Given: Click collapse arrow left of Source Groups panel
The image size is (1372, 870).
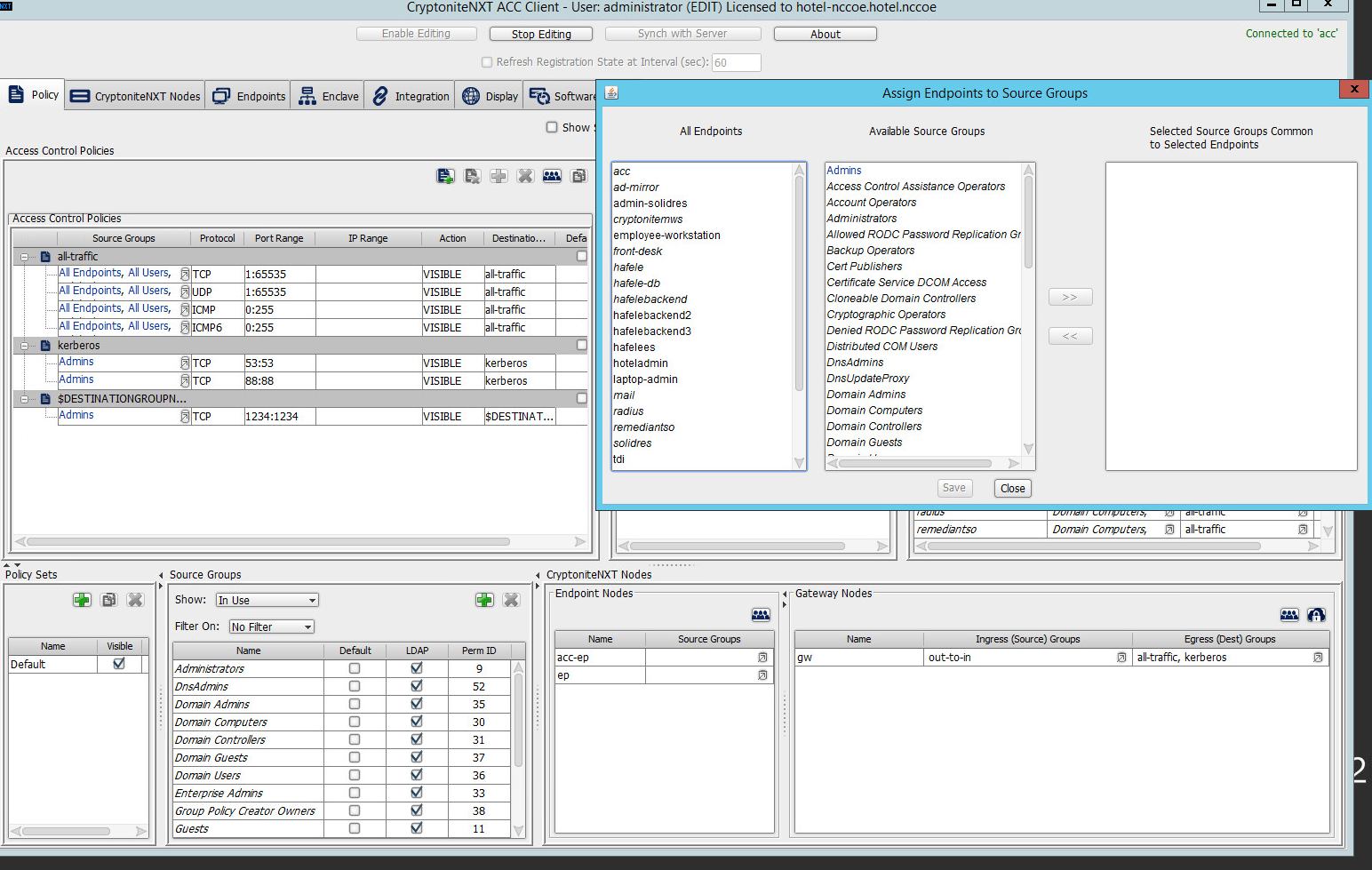Looking at the screenshot, I should point(161,576).
